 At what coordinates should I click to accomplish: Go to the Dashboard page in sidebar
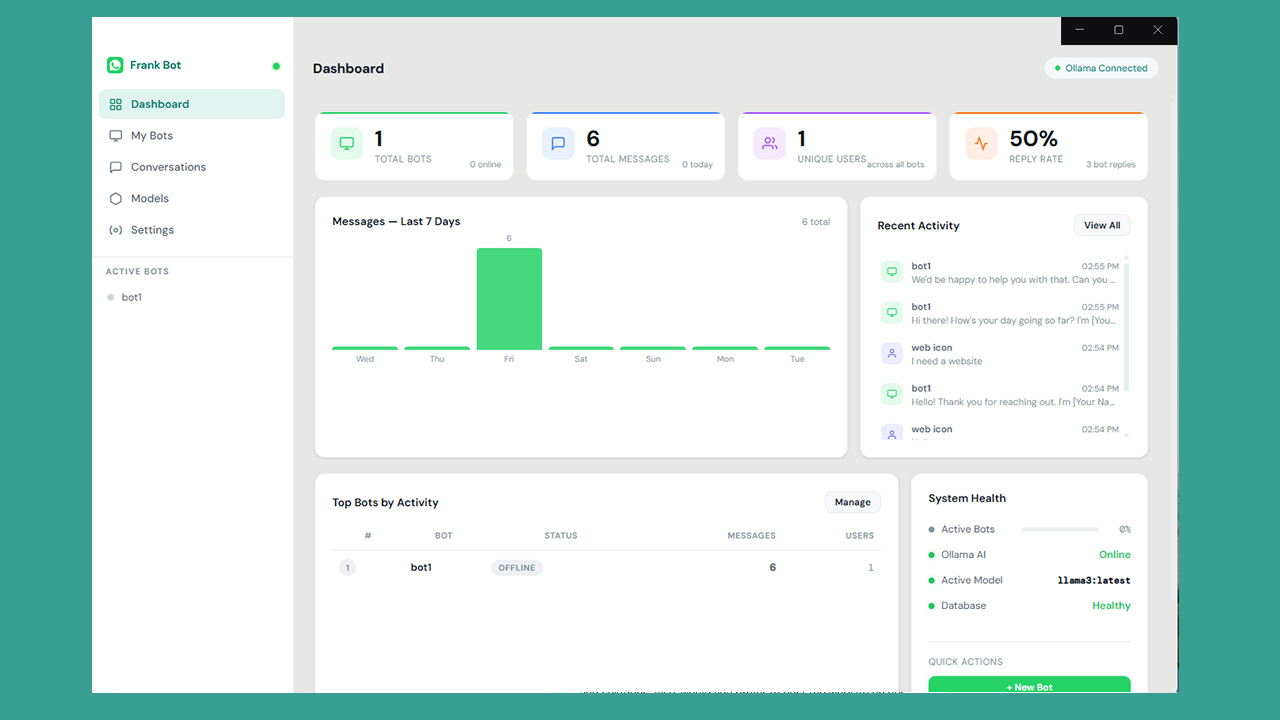point(191,104)
